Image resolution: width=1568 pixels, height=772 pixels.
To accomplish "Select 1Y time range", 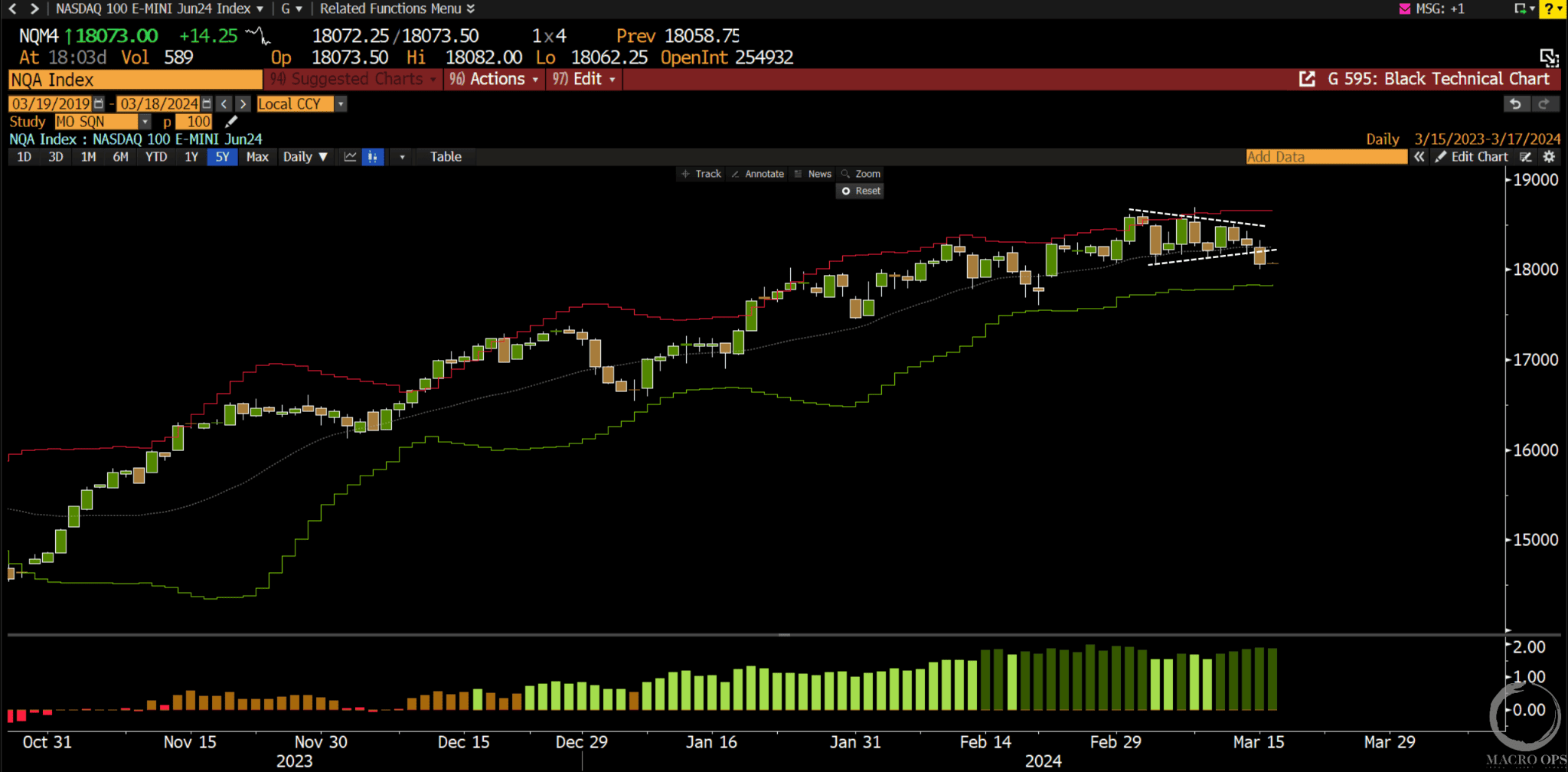I will point(191,156).
